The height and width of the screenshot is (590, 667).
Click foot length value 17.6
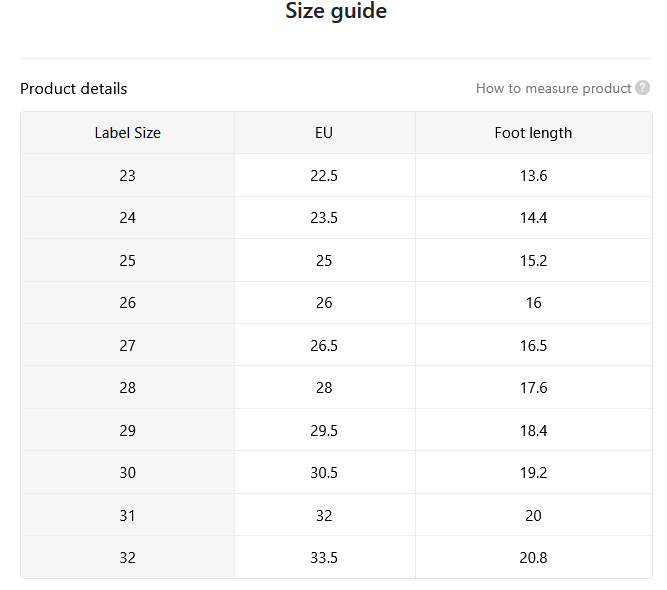[x=533, y=388]
